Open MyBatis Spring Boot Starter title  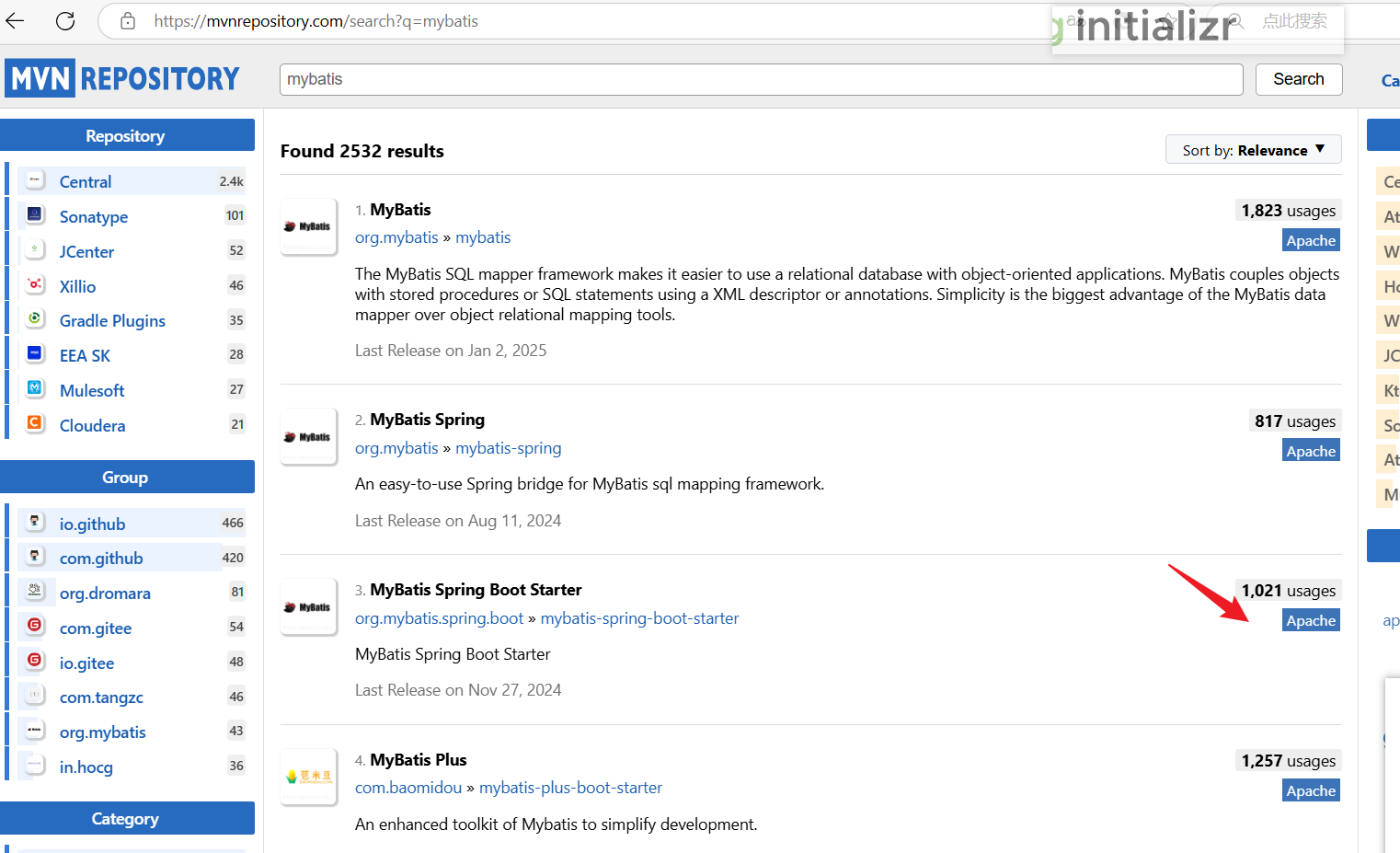coord(476,590)
